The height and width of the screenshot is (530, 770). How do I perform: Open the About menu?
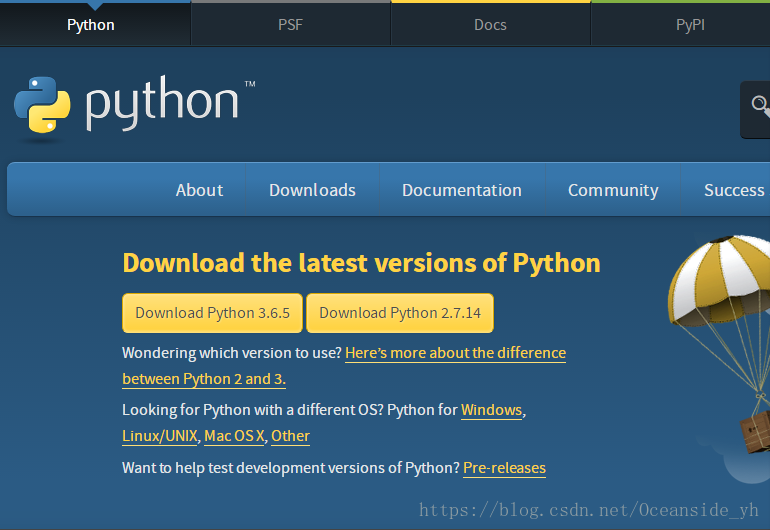[199, 190]
